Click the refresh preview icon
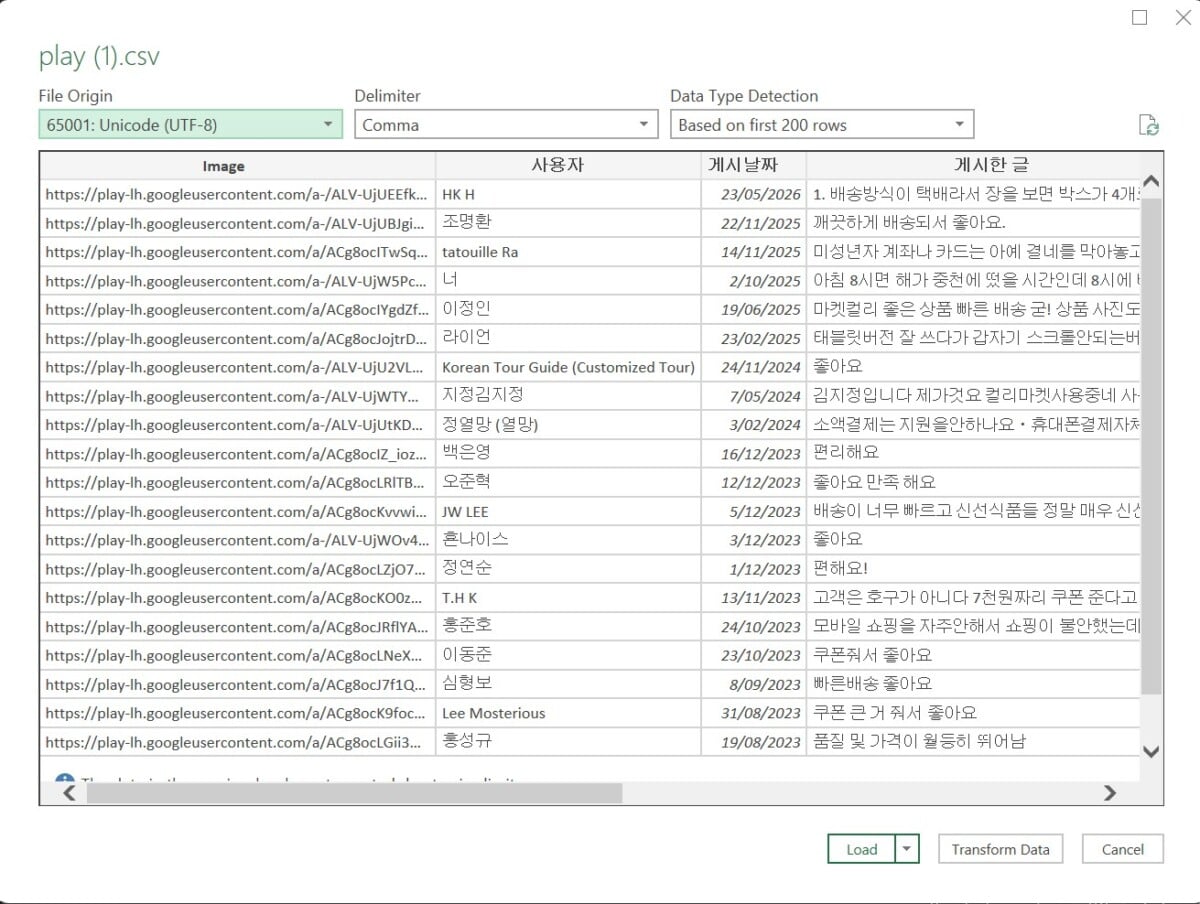The height and width of the screenshot is (904, 1200). tap(1149, 125)
